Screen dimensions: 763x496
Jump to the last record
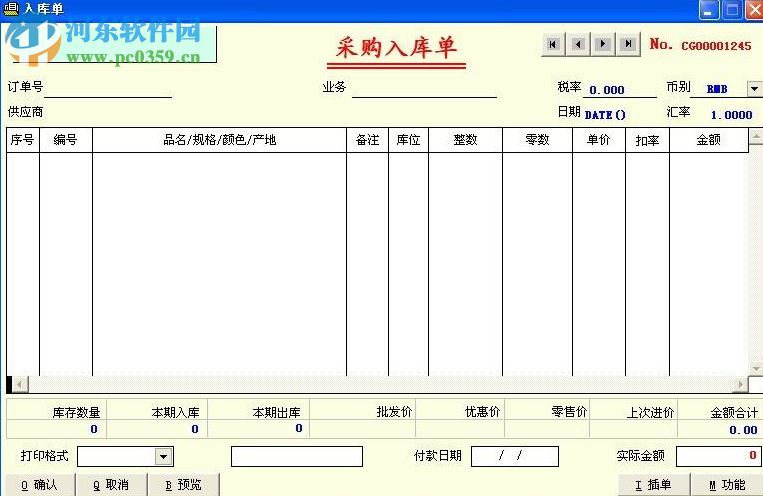629,45
